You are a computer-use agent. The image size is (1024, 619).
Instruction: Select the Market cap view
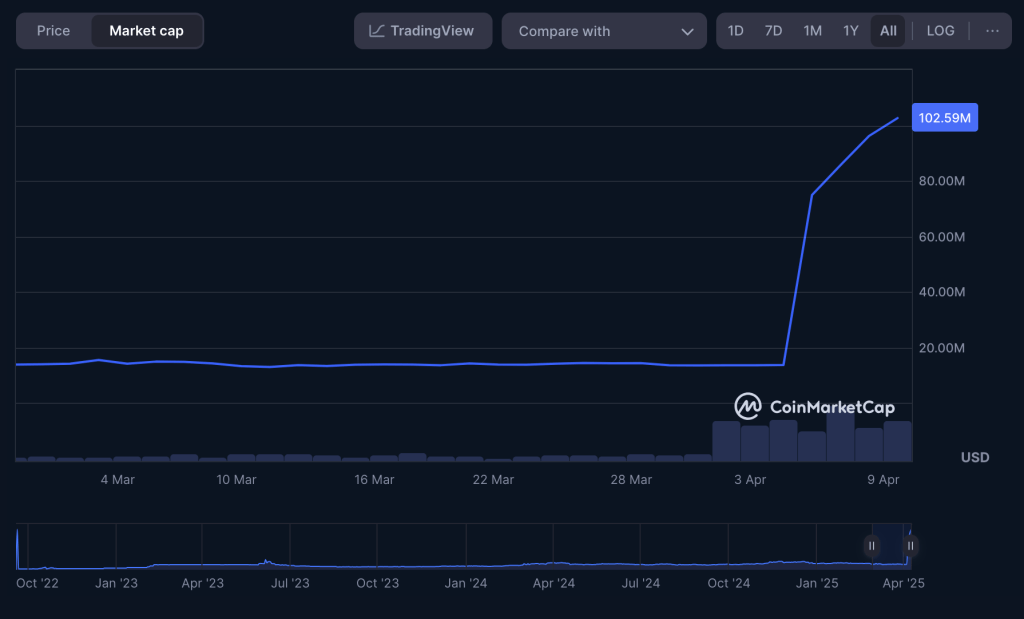pyautogui.click(x=146, y=30)
